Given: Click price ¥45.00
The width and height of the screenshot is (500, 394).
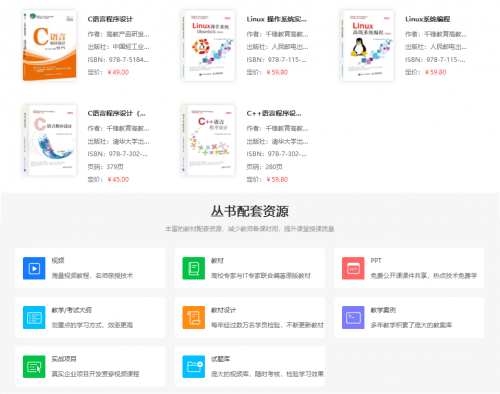Looking at the screenshot, I should pos(118,179).
